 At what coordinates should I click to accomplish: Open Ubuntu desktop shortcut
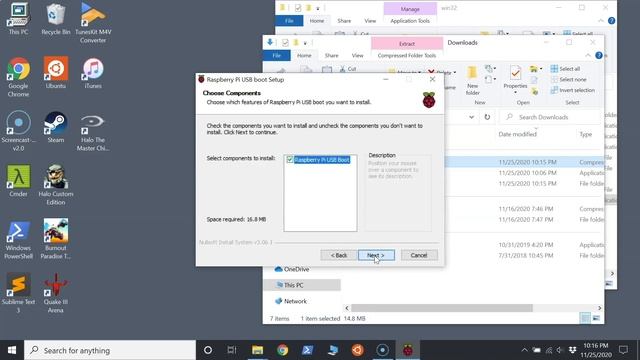(56, 73)
